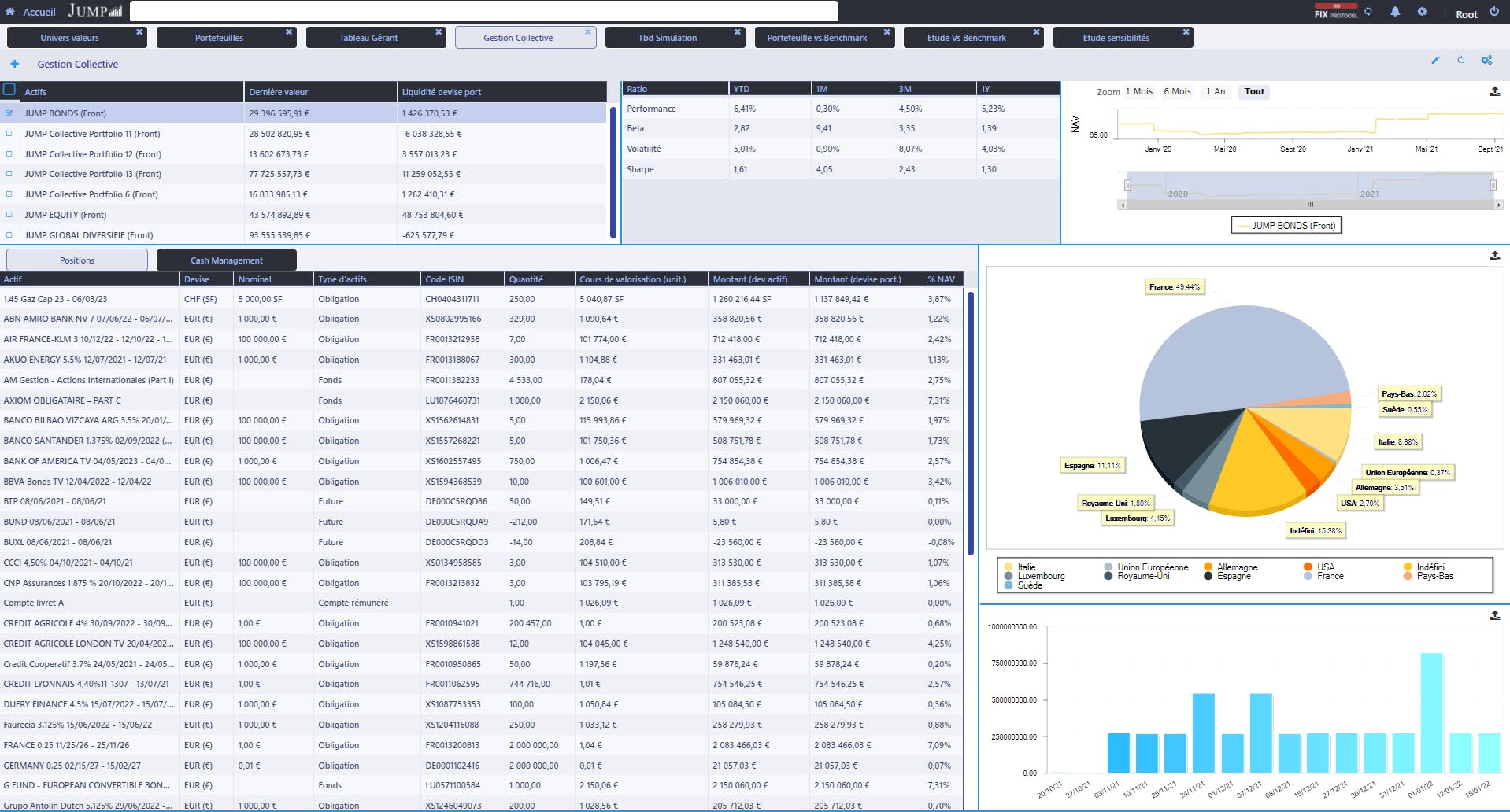This screenshot has width=1510, height=812.
Task: Uncheck the JUMP BONDS (Front) checkbox
Action: tap(9, 113)
